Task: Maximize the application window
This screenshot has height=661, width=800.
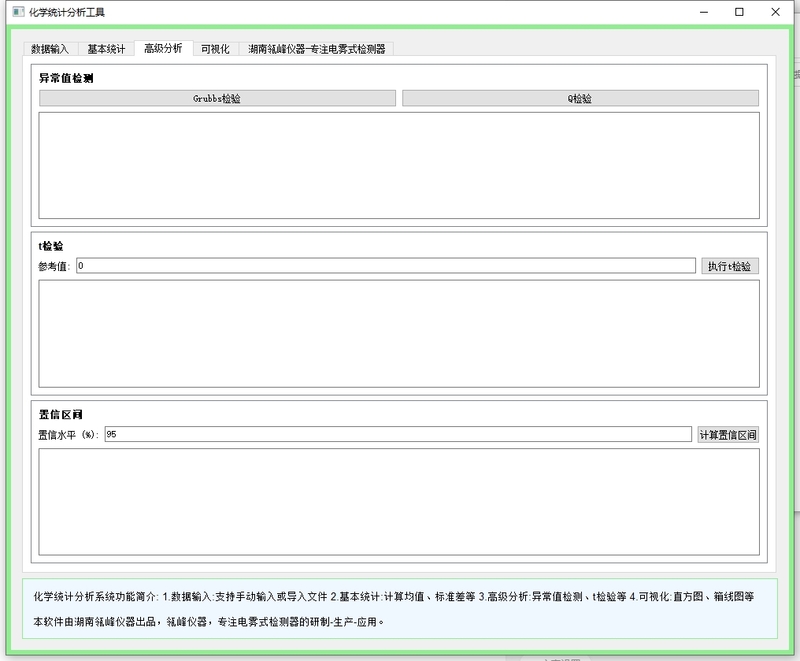Action: [x=739, y=13]
